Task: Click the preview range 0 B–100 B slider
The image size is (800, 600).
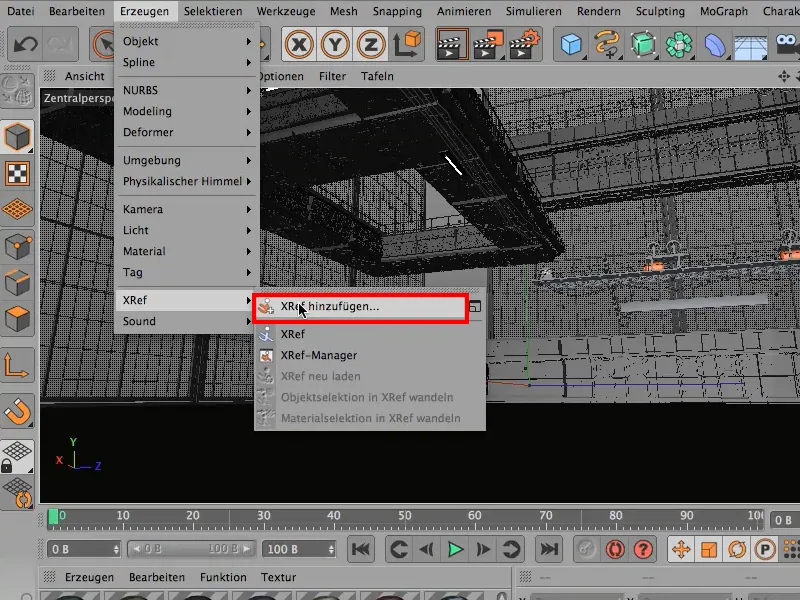Action: click(x=191, y=549)
